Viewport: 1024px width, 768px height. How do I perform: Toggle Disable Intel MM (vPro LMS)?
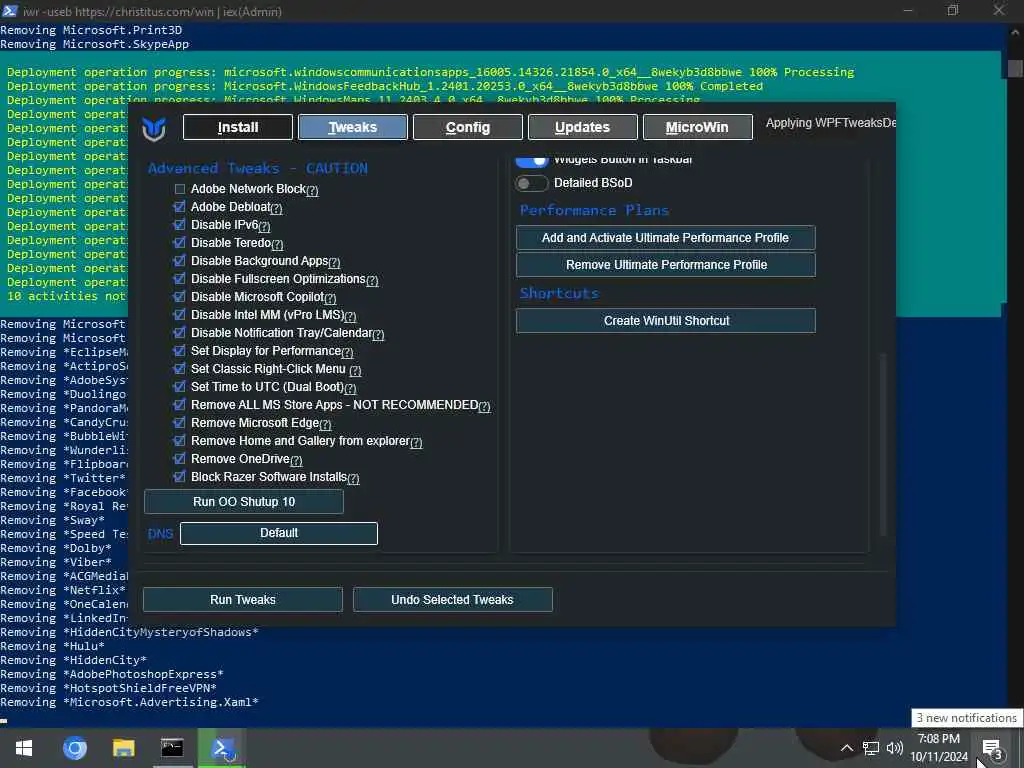(x=180, y=315)
